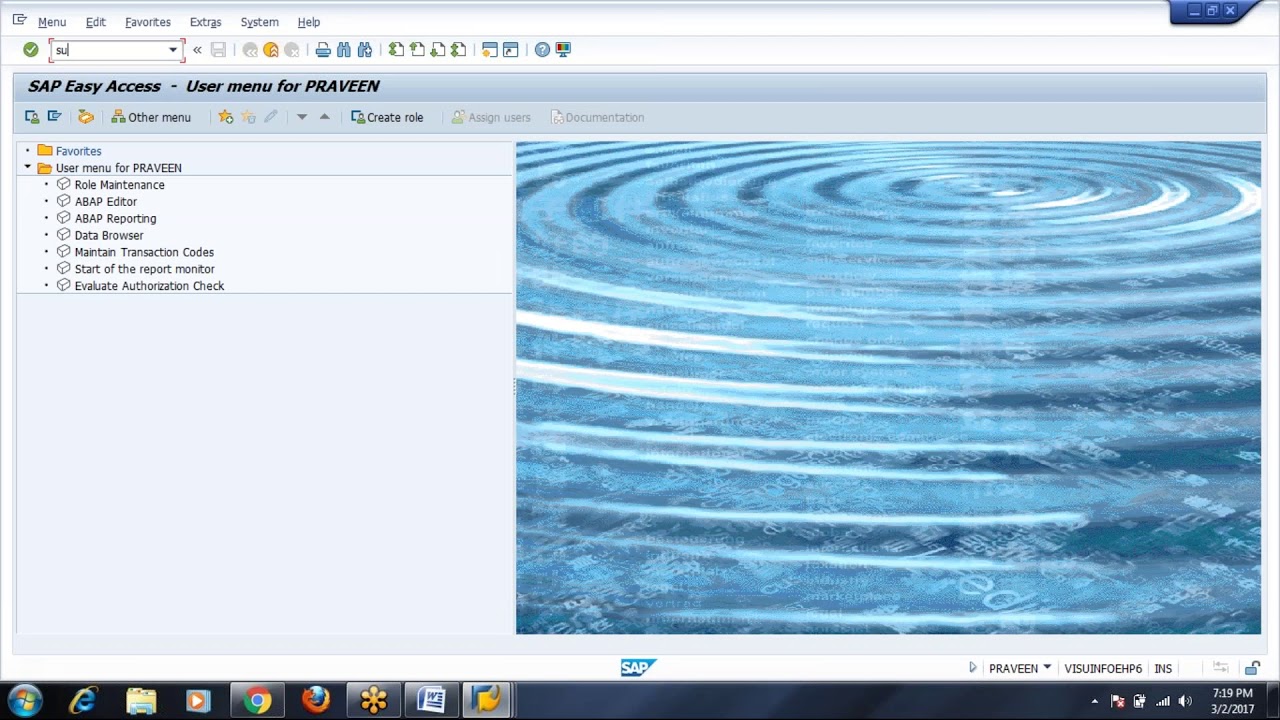Click the Create New Session icon
Screen dimensions: 1280x720
coord(490,50)
